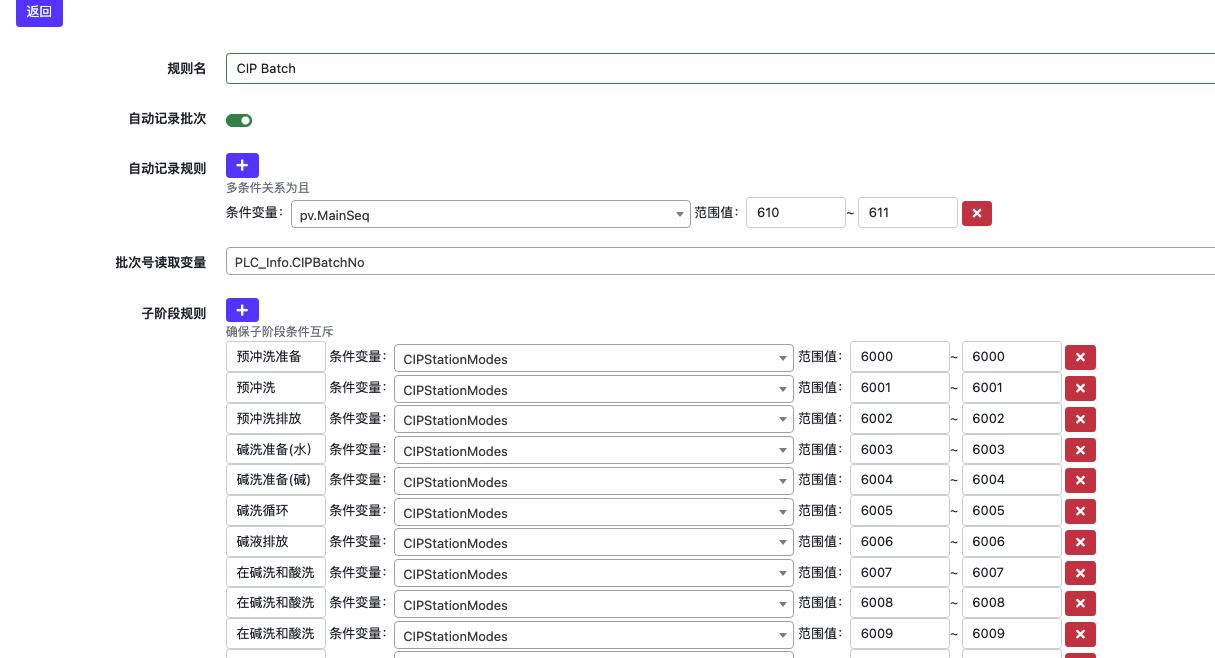
Task: Expand the variable dropdown for 预冲洗准备 row
Action: pyautogui.click(x=593, y=358)
